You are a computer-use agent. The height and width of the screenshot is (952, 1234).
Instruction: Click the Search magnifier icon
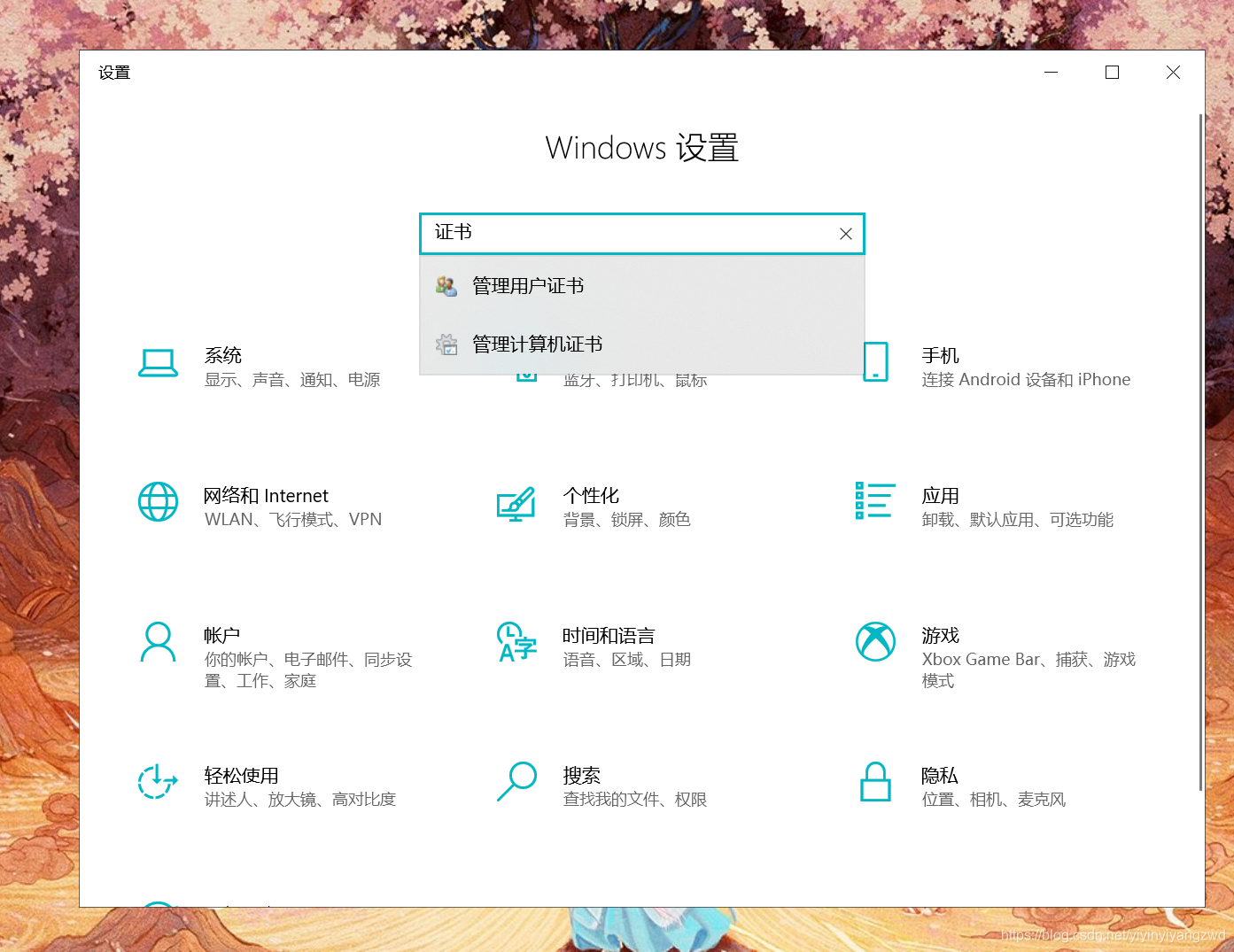tap(516, 781)
